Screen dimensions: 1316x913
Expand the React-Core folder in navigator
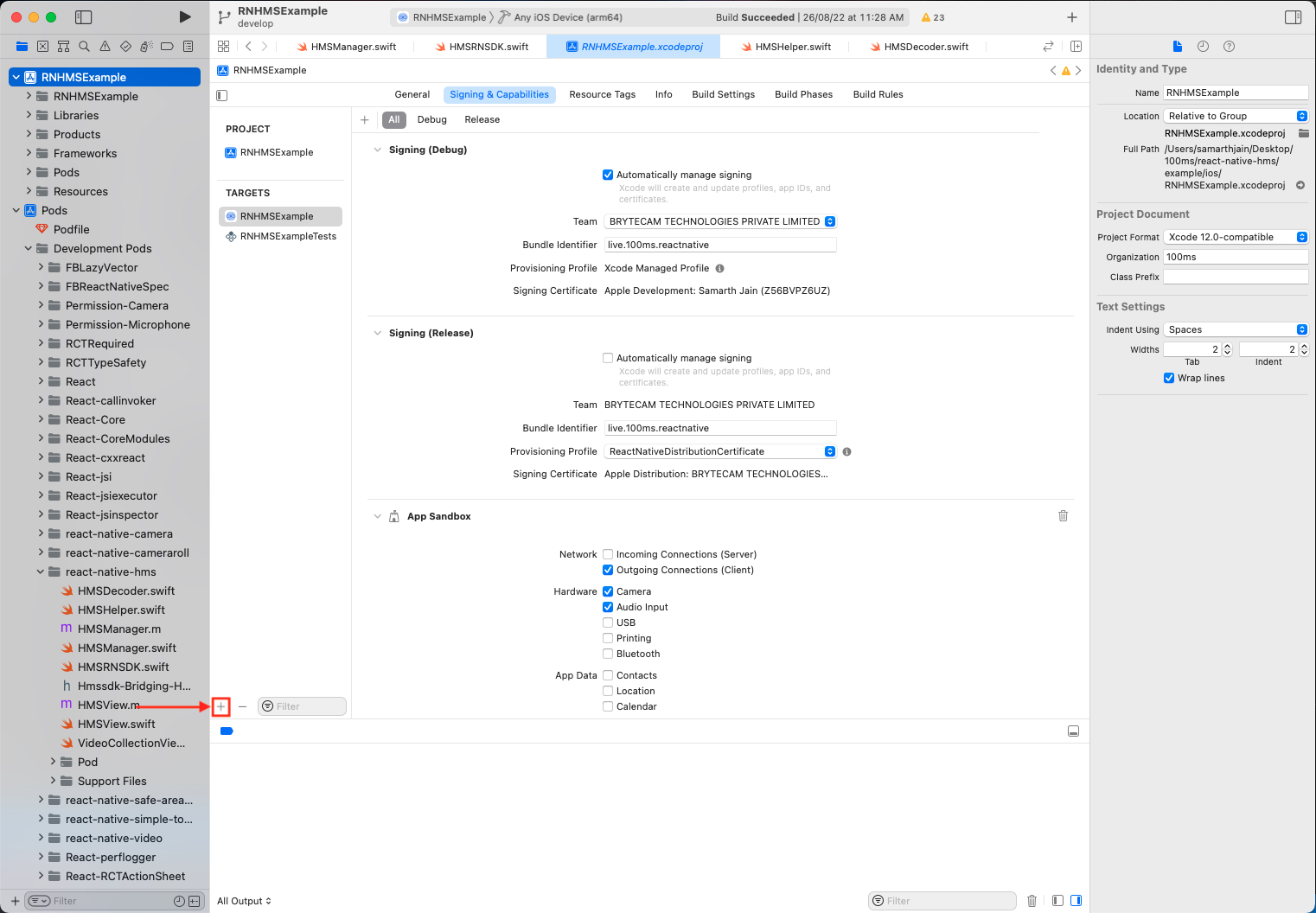point(41,420)
